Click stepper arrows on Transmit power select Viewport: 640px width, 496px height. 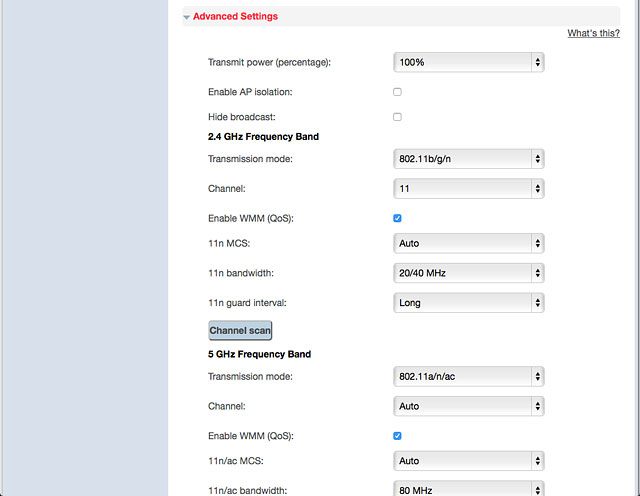[538, 62]
